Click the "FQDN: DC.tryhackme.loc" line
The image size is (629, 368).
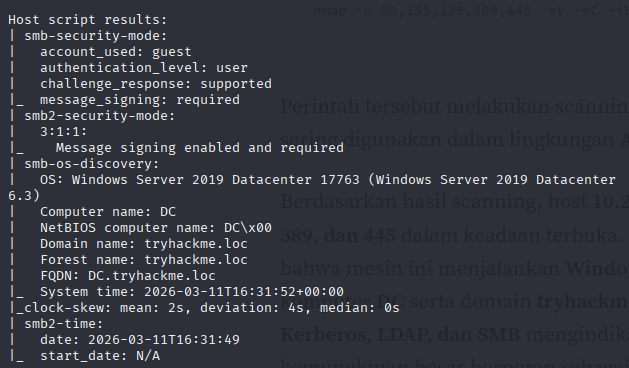tap(128, 276)
